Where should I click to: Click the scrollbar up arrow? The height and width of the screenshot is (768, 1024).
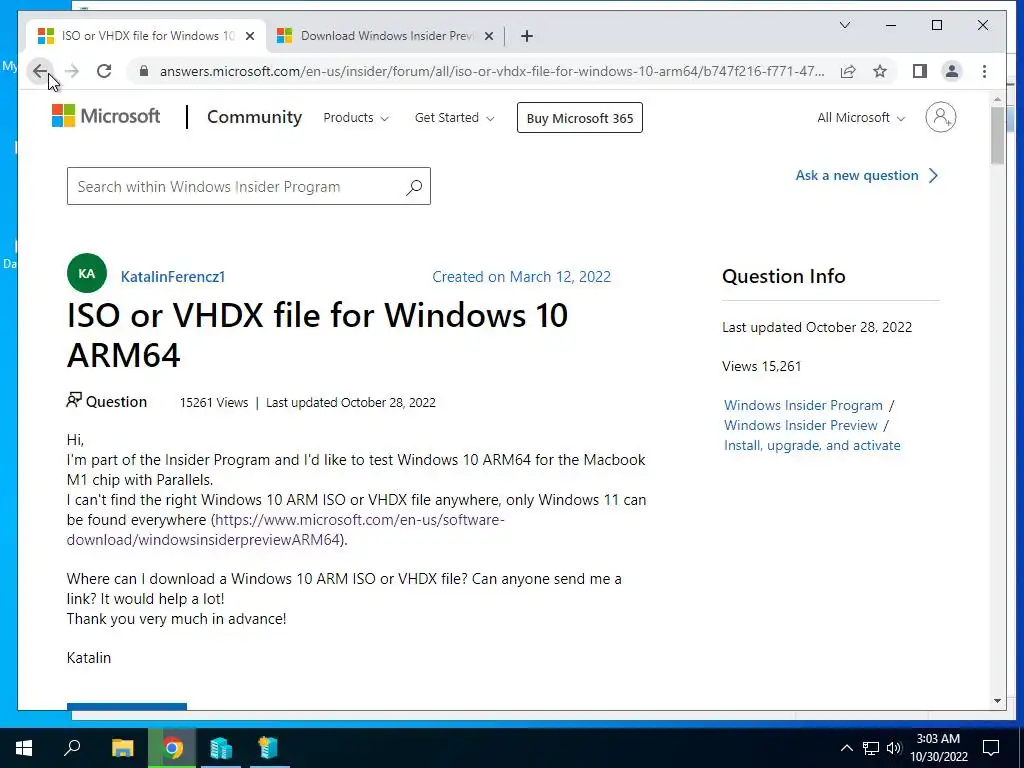(997, 99)
